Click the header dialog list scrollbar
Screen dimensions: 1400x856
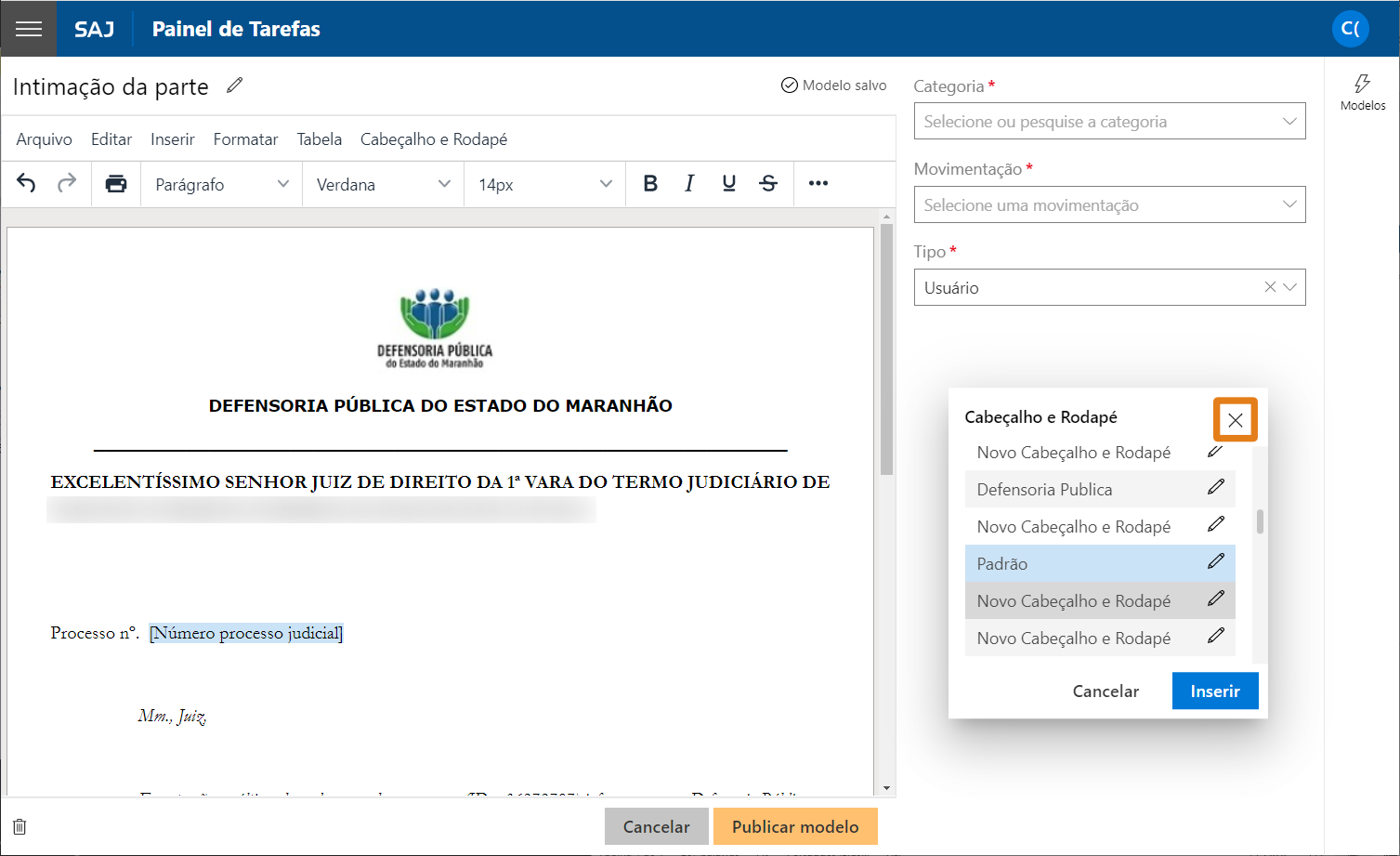tap(1260, 521)
